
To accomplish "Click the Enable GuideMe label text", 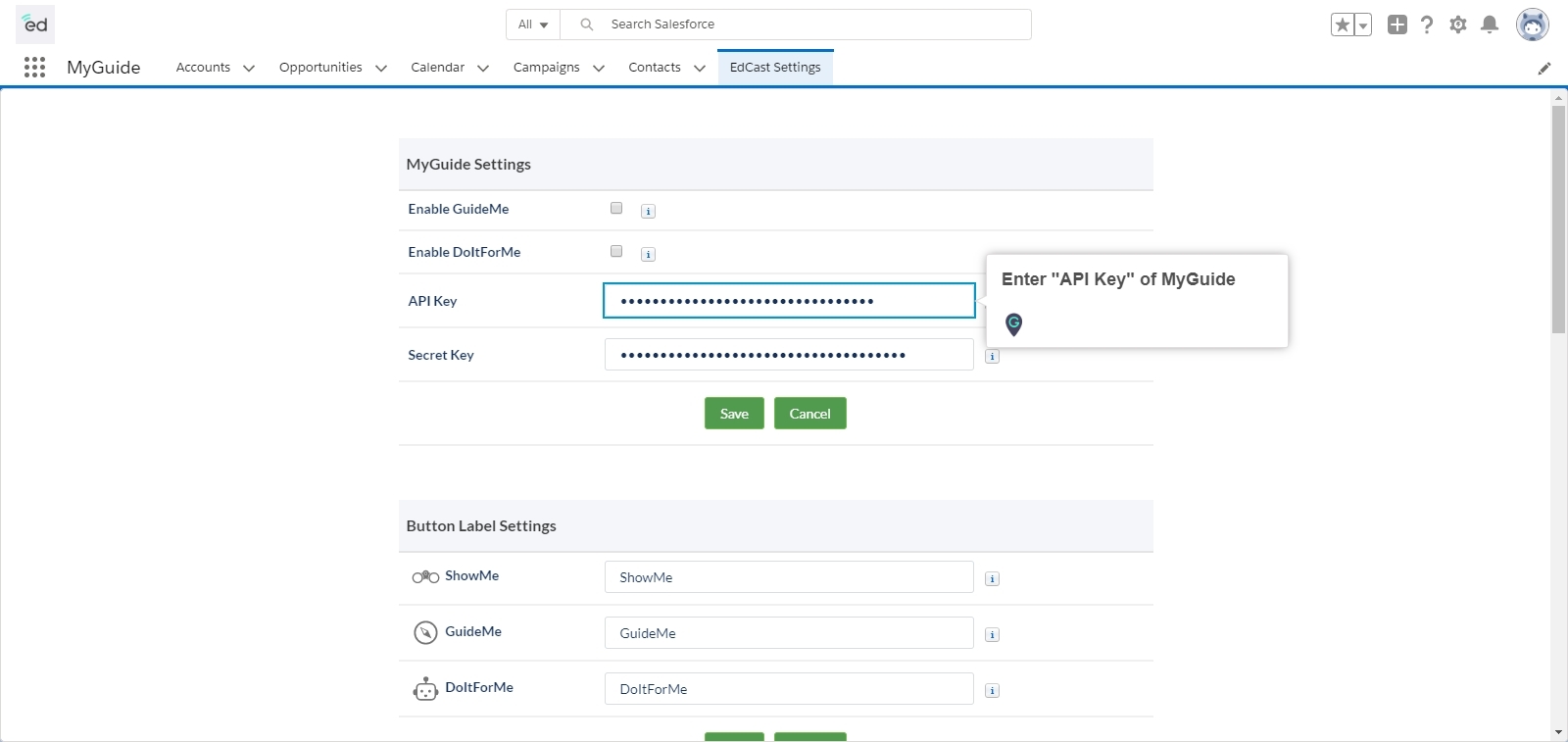I will [459, 209].
